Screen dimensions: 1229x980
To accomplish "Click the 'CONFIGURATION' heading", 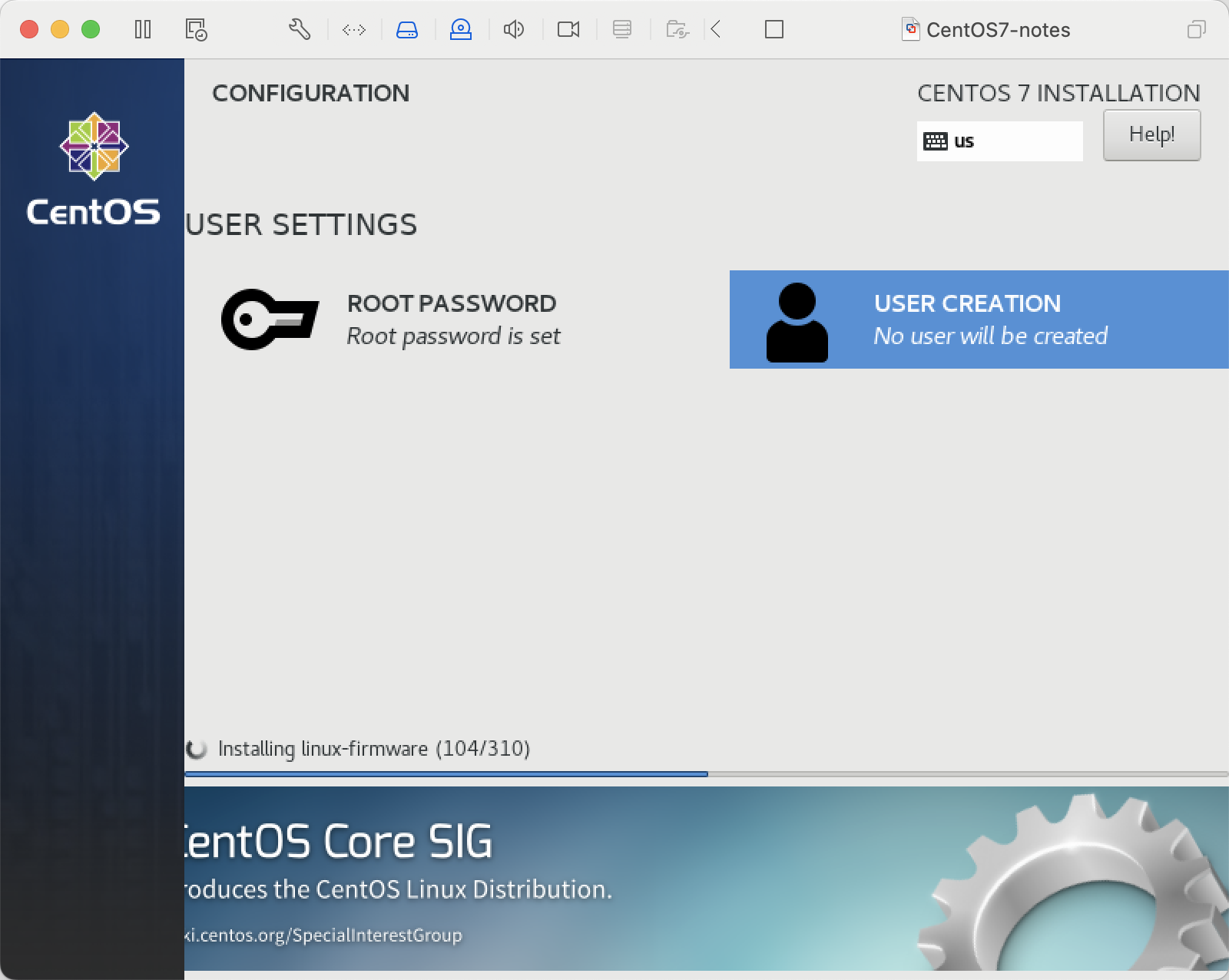I will 310,93.
